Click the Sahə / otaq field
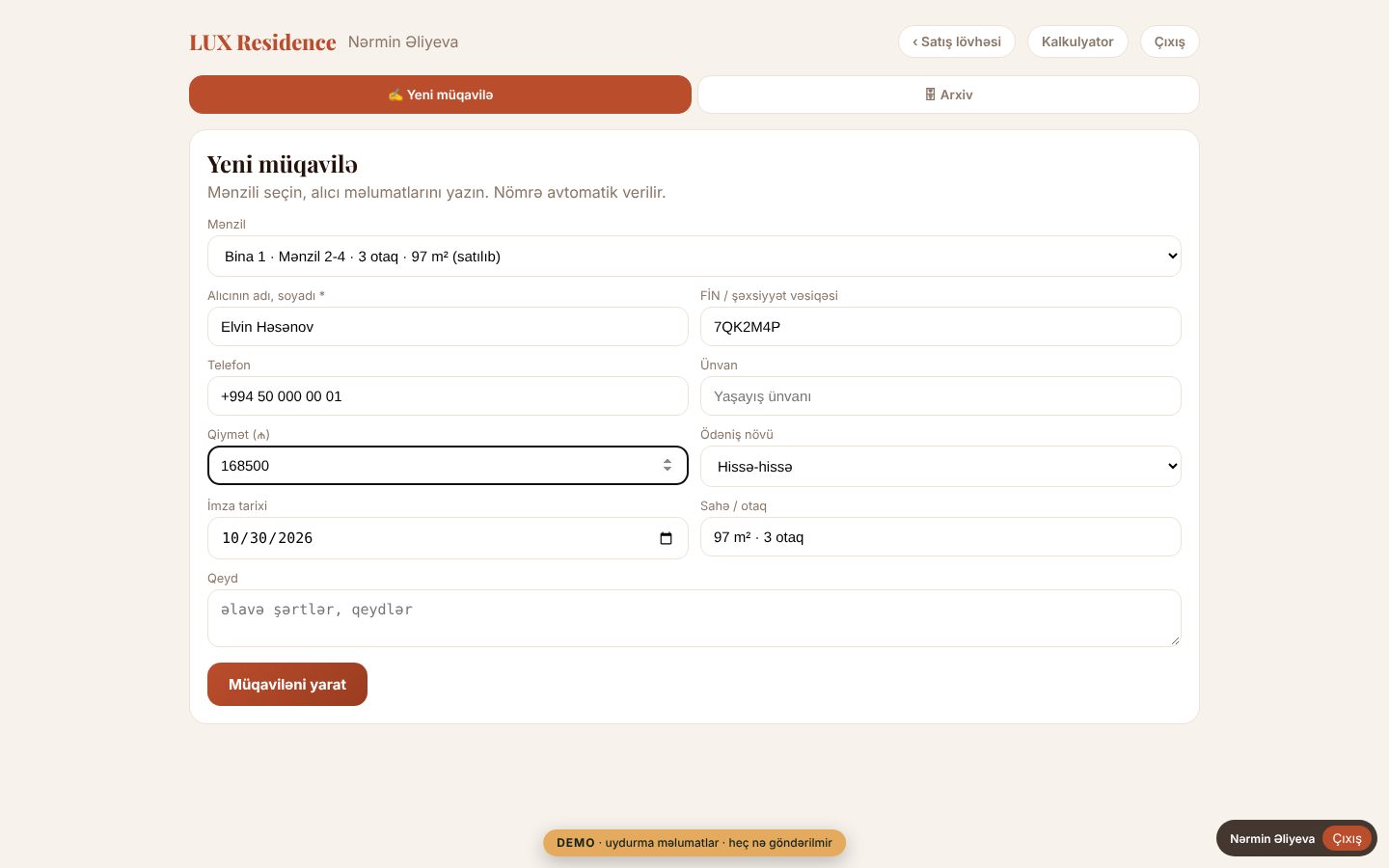The width and height of the screenshot is (1389, 868). [x=940, y=537]
